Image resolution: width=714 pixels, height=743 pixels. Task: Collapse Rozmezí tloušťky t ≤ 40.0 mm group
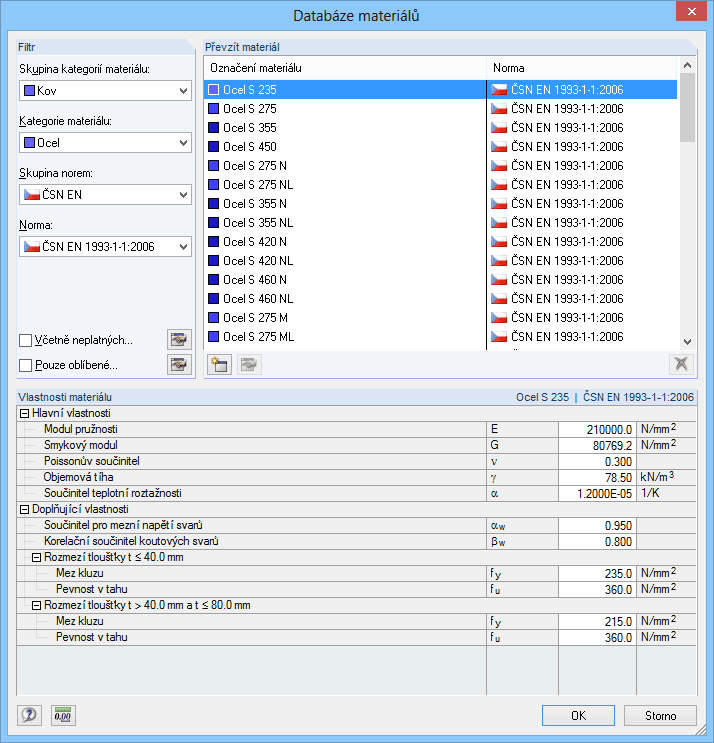click(36, 558)
